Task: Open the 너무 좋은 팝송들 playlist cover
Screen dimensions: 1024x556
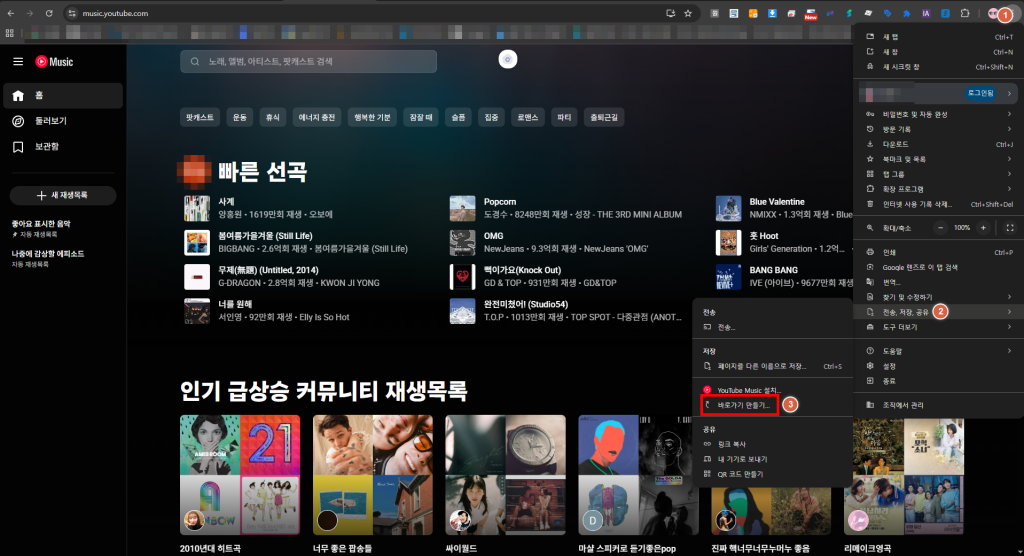Action: pyautogui.click(x=373, y=475)
